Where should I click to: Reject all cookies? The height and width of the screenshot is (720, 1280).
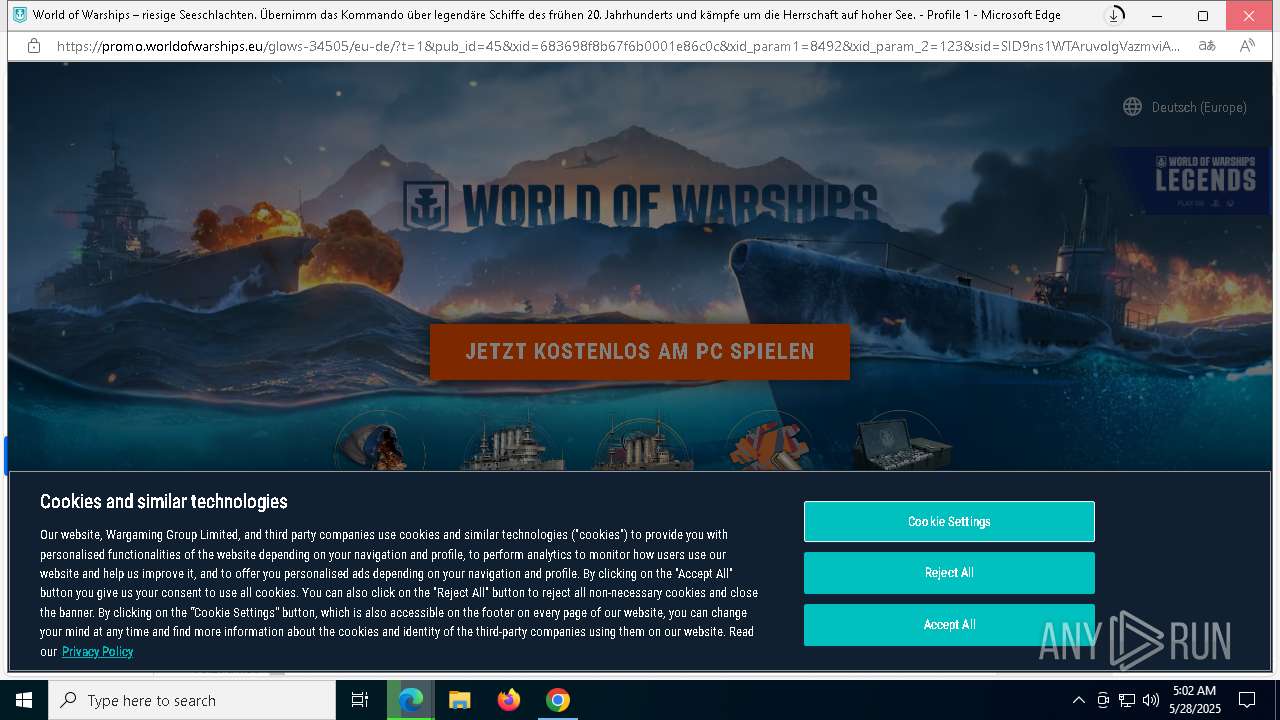(x=949, y=573)
